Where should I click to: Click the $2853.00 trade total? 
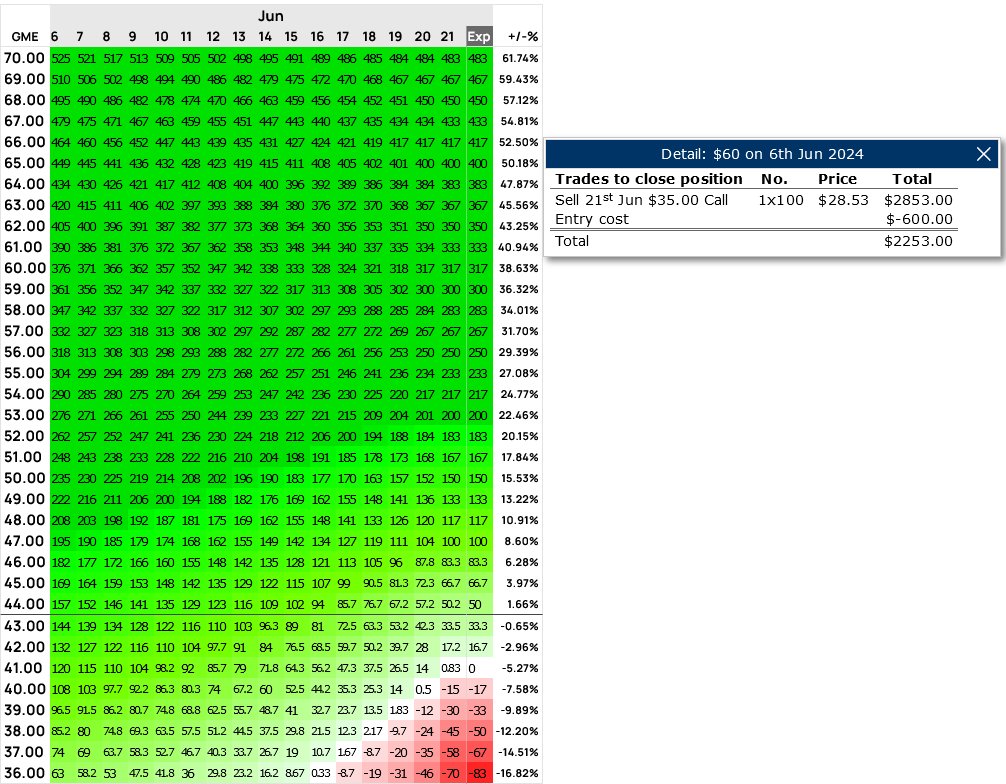click(918, 200)
